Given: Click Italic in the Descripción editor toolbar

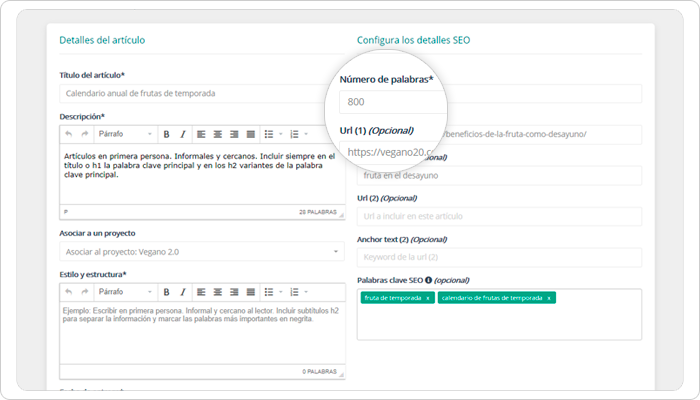Looking at the screenshot, I should 182,134.
